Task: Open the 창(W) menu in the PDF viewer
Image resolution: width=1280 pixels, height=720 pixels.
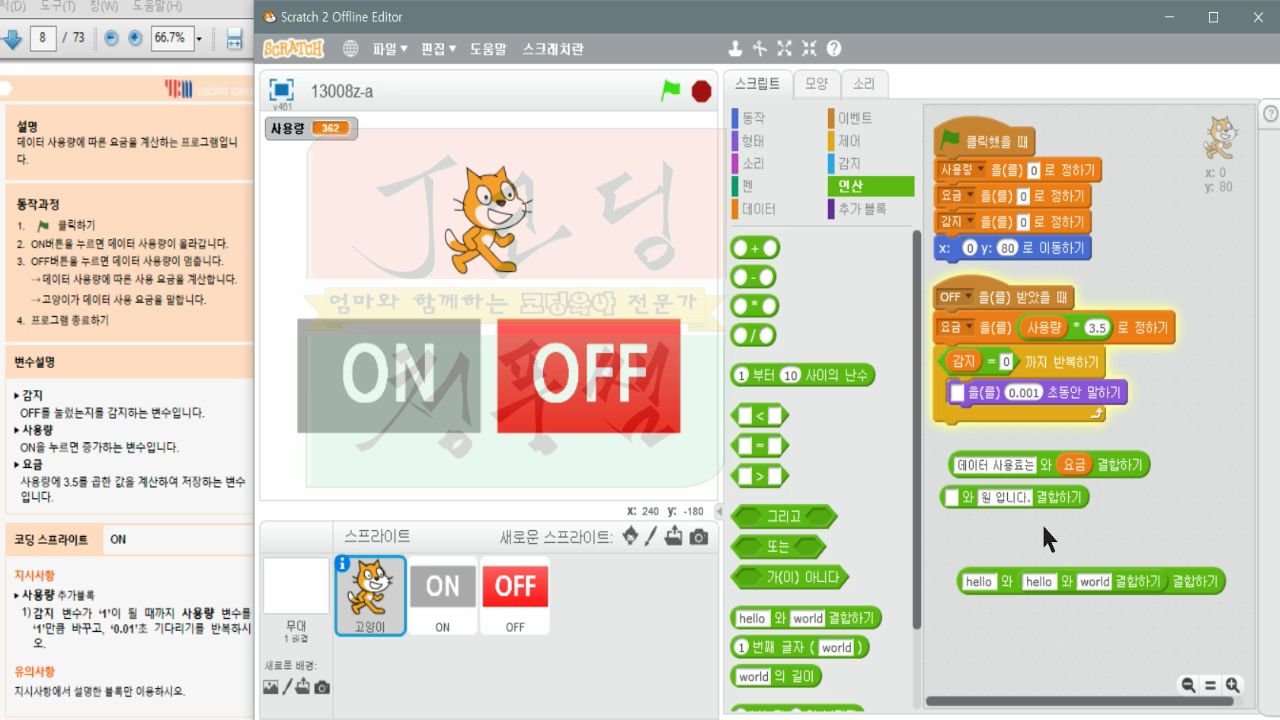Action: [104, 6]
